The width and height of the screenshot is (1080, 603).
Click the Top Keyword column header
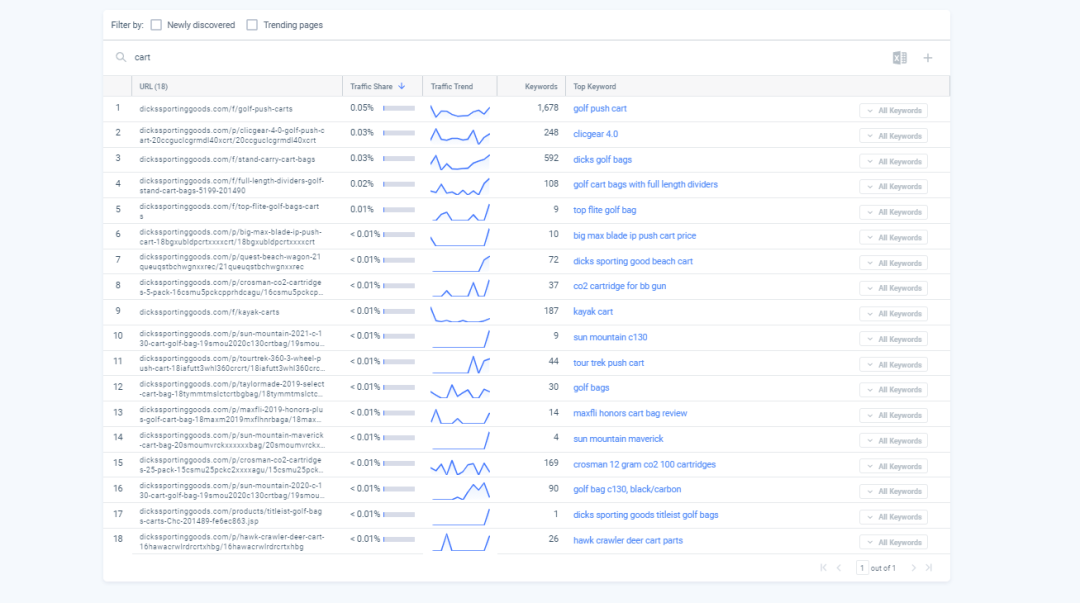tap(595, 87)
